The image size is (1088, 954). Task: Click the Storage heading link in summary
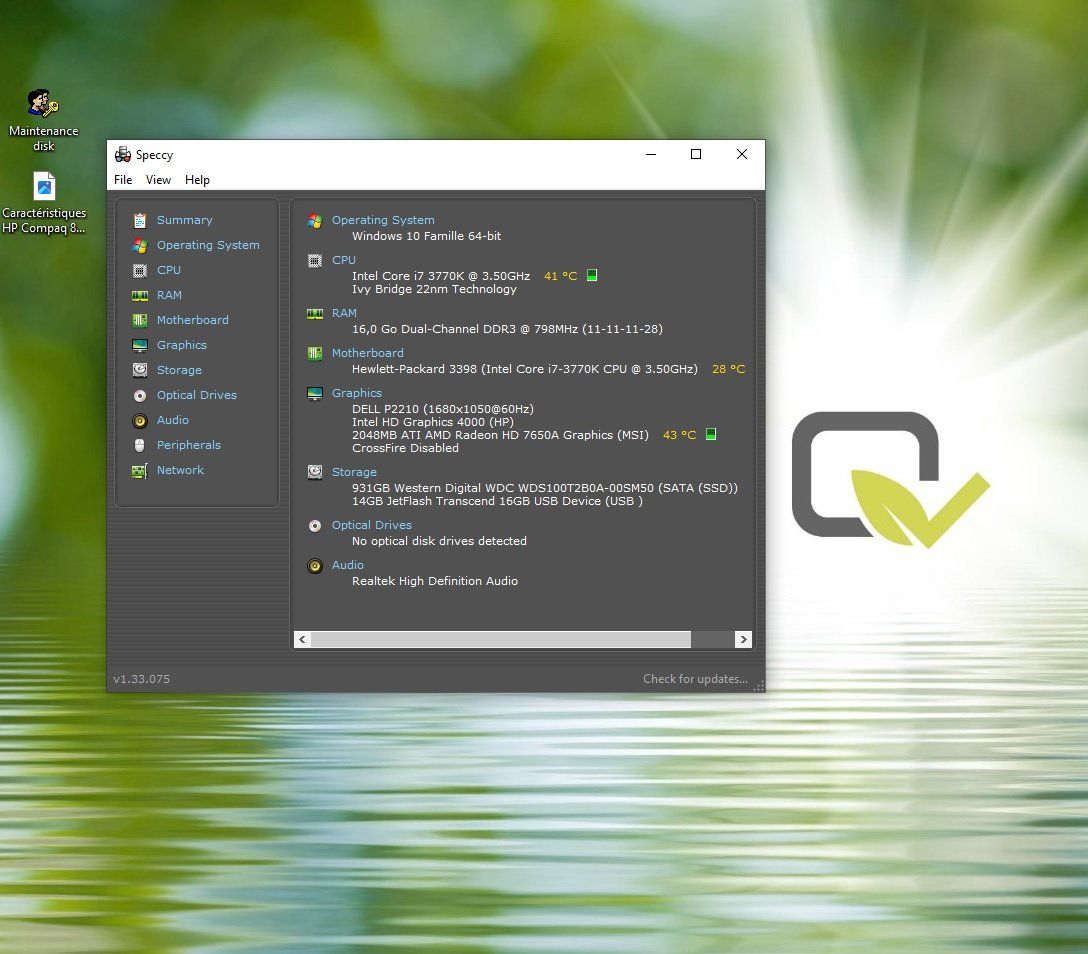[x=354, y=472]
